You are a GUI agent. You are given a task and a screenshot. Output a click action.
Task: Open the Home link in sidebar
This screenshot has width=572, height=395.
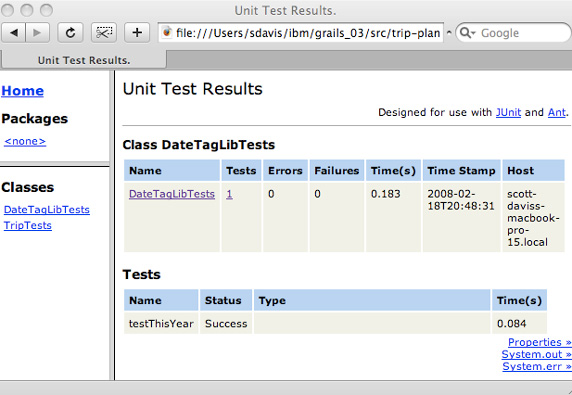pyautogui.click(x=23, y=91)
